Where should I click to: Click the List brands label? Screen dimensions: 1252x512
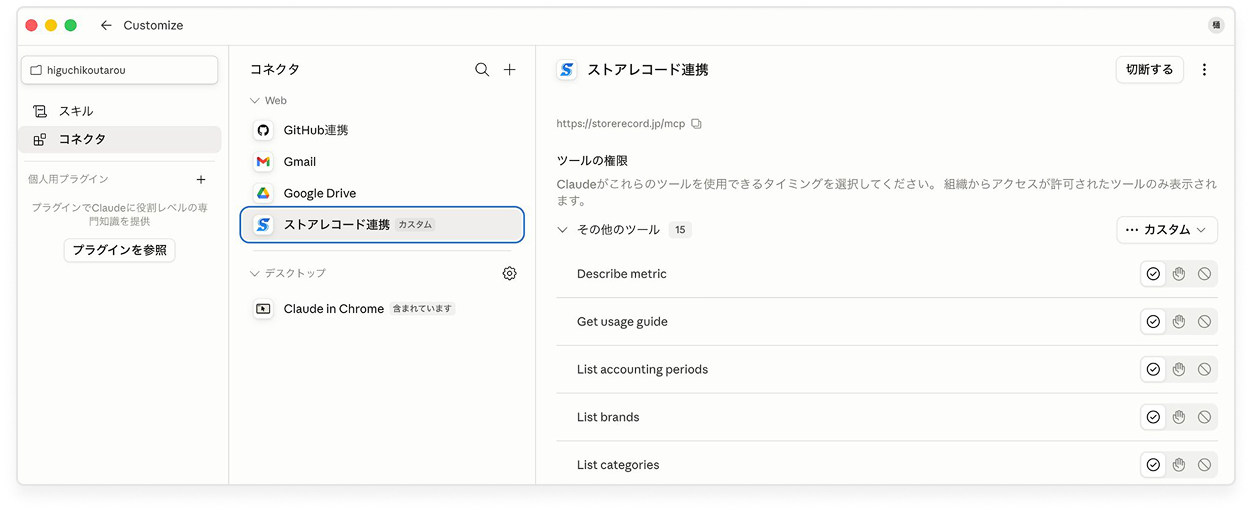[x=608, y=417]
